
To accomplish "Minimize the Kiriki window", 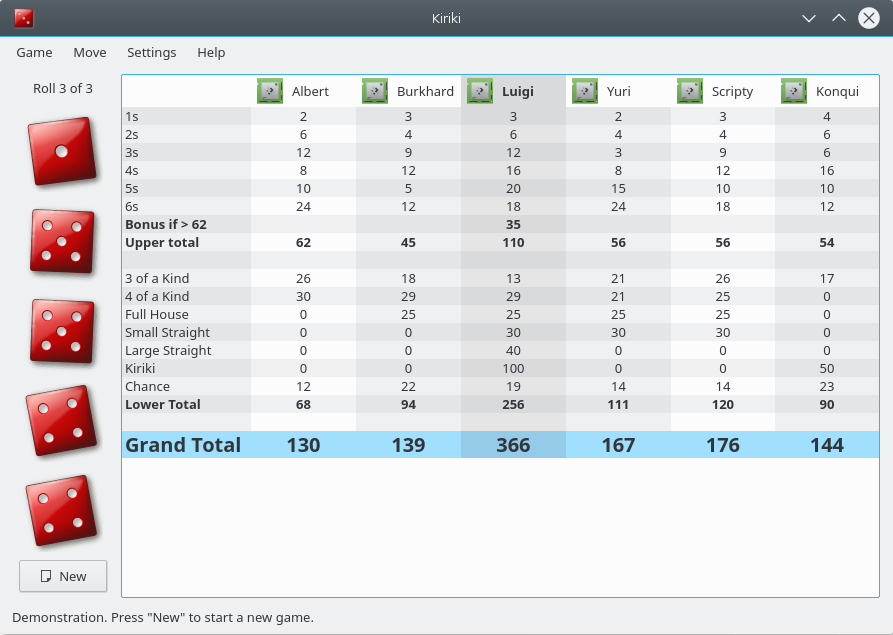I will click(809, 18).
